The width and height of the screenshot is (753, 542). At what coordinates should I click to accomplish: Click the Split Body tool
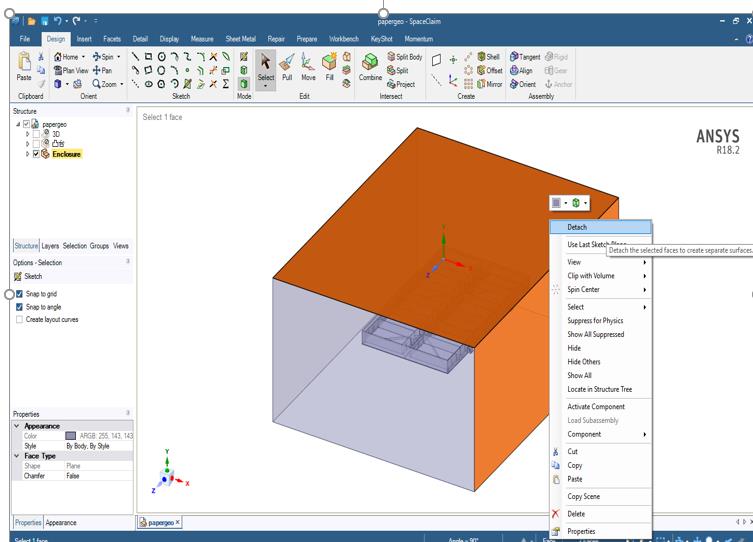[404, 57]
